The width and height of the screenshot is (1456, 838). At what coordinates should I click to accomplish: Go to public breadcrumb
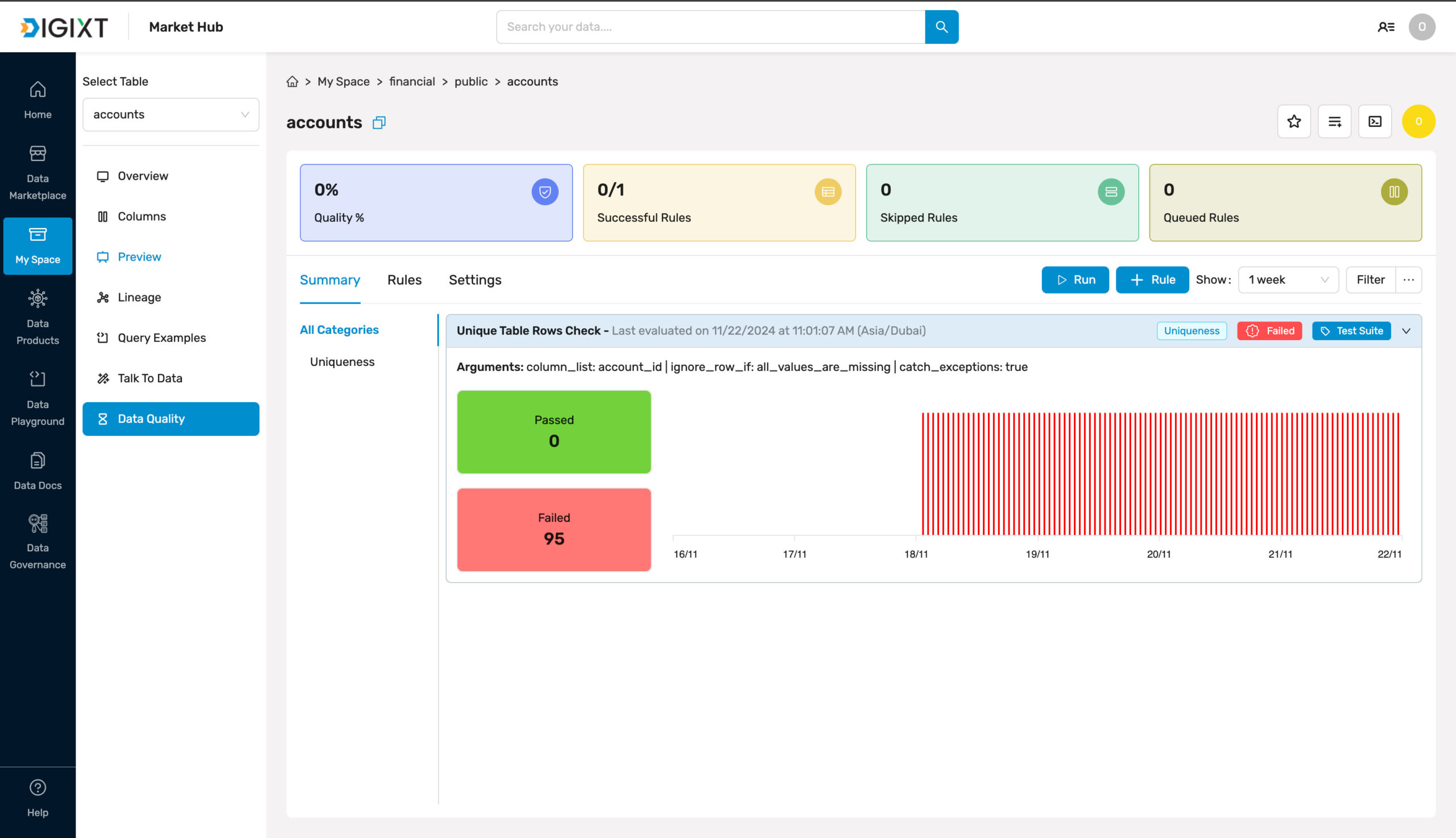470,82
